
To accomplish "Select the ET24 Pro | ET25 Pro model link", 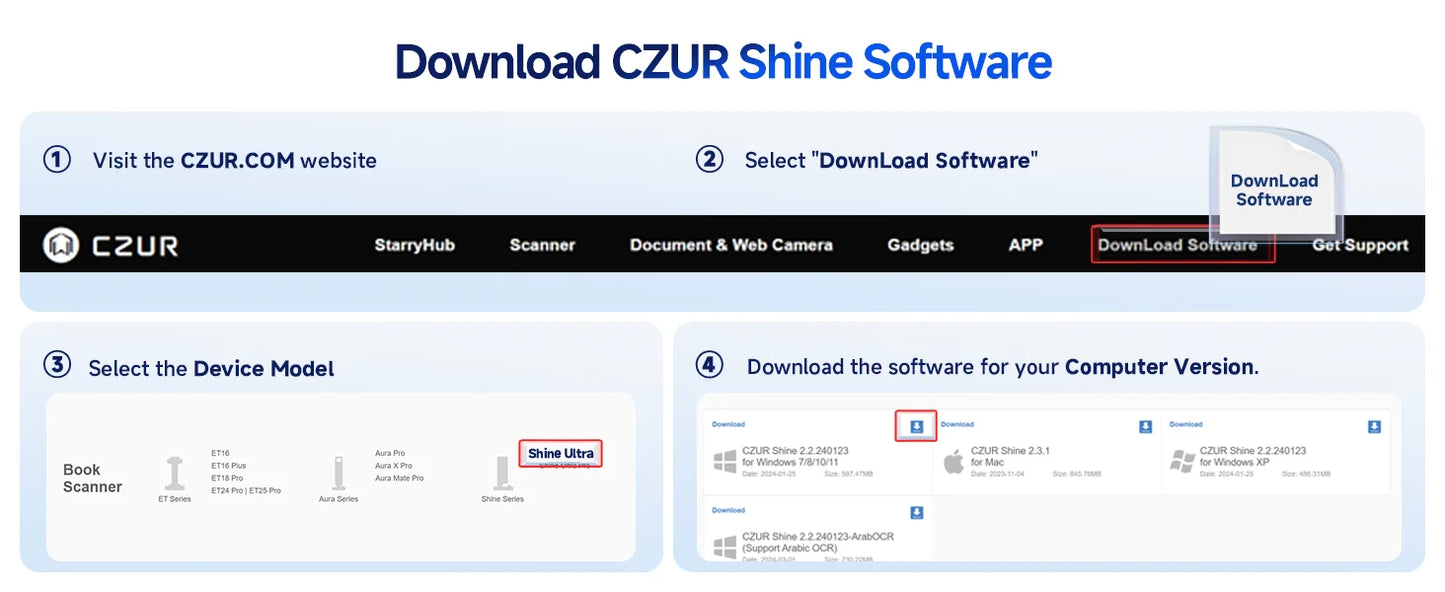I will click(244, 489).
